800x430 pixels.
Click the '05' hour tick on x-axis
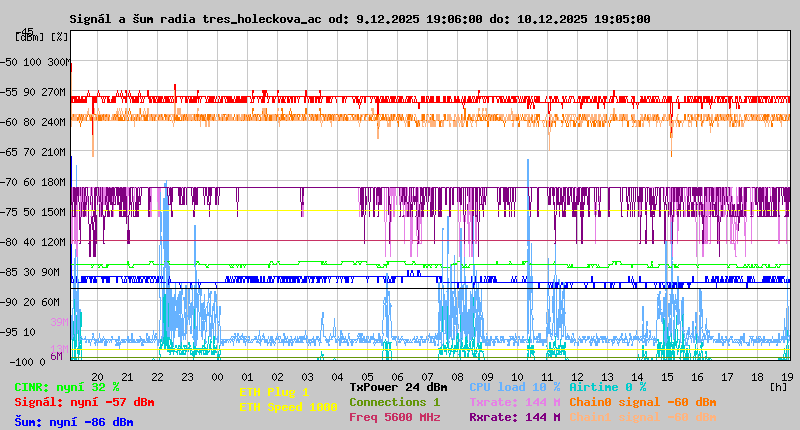coord(367,377)
